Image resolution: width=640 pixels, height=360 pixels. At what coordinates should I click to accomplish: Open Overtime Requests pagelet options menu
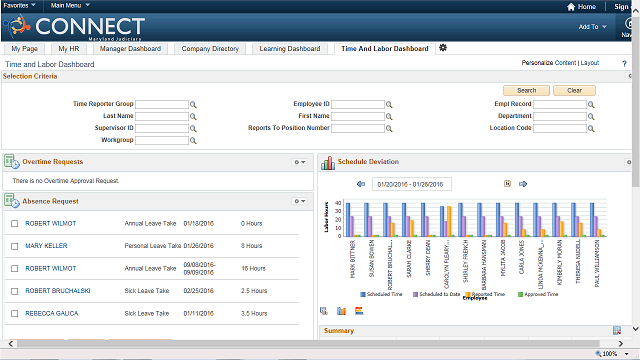coord(300,162)
